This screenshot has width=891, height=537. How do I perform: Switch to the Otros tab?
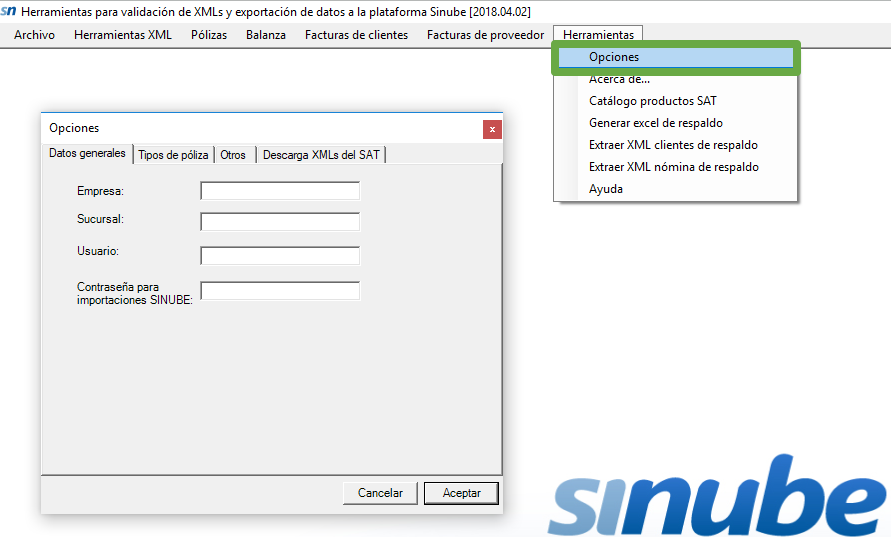(233, 155)
